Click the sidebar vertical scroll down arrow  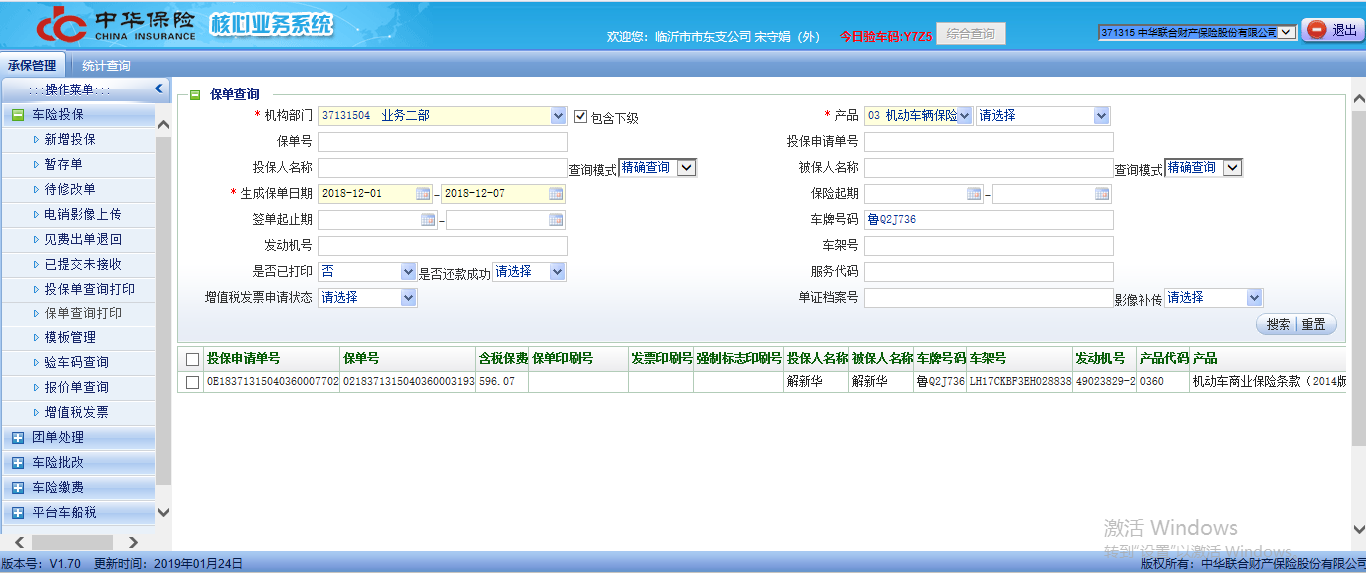[x=163, y=512]
